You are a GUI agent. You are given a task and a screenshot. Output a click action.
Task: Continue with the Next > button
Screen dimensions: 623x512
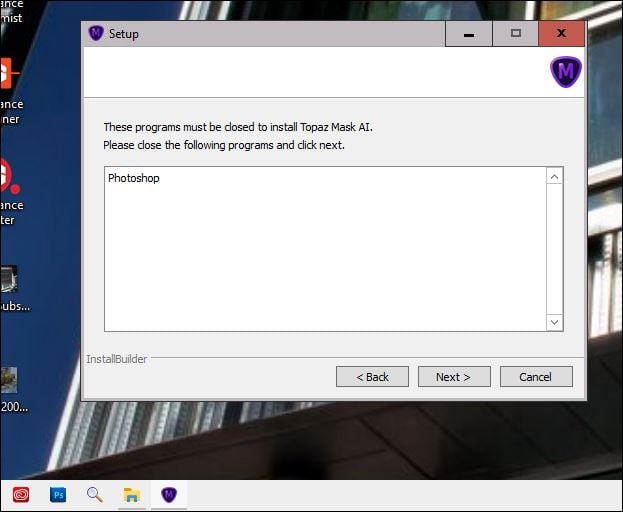(x=454, y=377)
